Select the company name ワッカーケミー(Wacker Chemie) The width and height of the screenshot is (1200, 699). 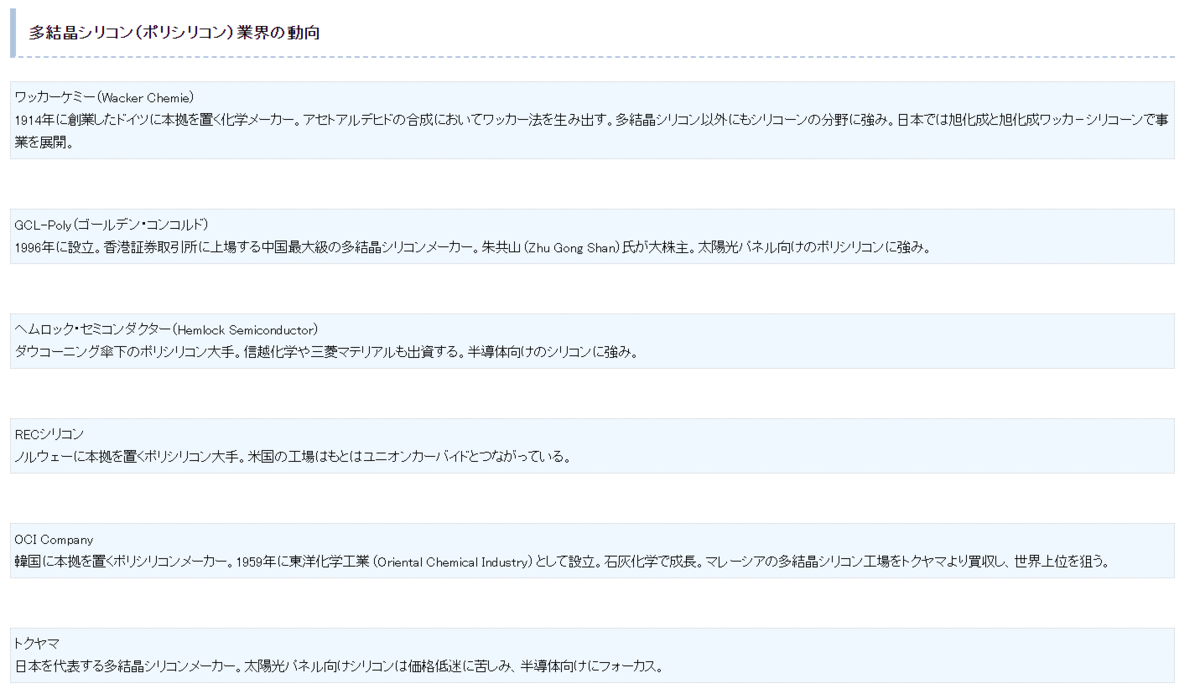click(104, 97)
